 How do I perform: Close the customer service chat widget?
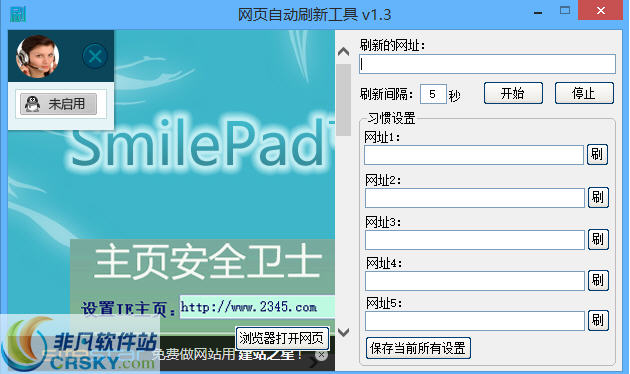95,56
